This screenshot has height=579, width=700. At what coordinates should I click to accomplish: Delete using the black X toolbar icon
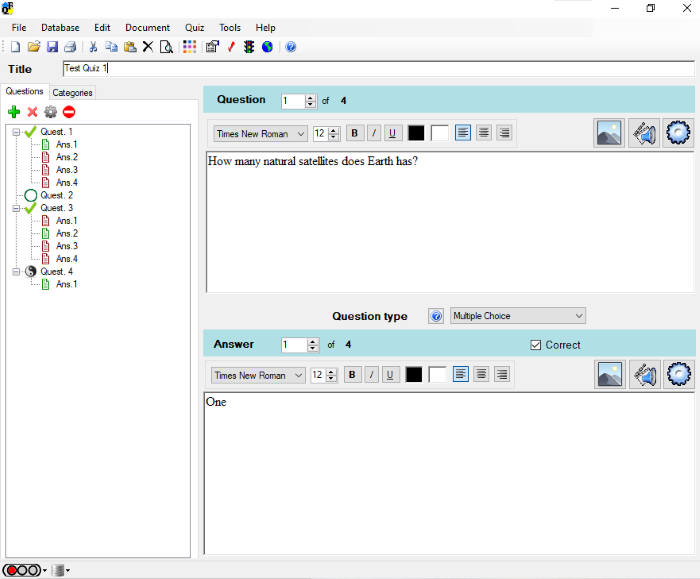click(x=148, y=47)
